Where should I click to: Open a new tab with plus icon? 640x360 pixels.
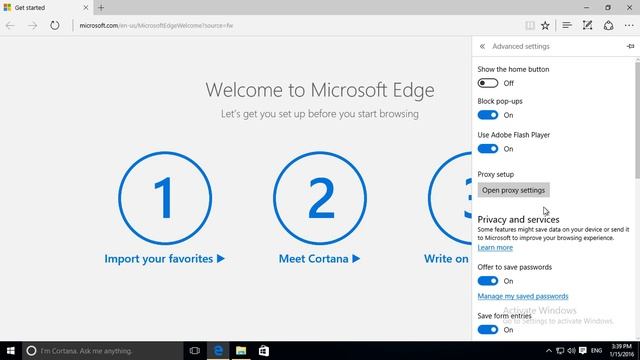101,7
